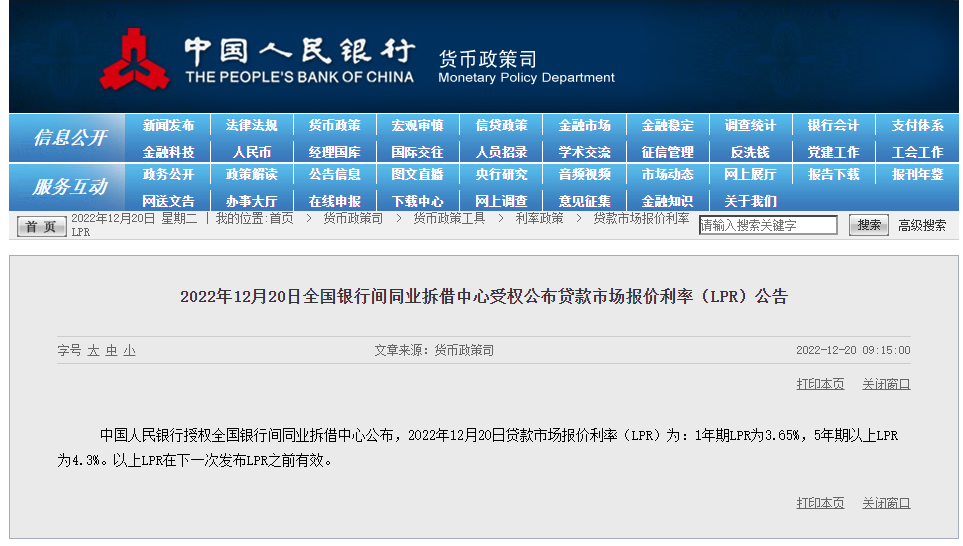Open 市场动态 section

(x=668, y=174)
